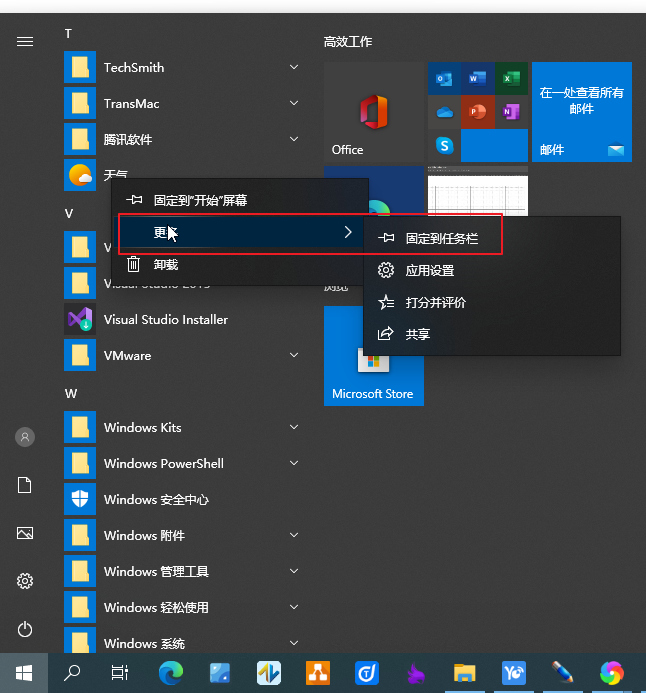Open the Office tile

pyautogui.click(x=374, y=111)
